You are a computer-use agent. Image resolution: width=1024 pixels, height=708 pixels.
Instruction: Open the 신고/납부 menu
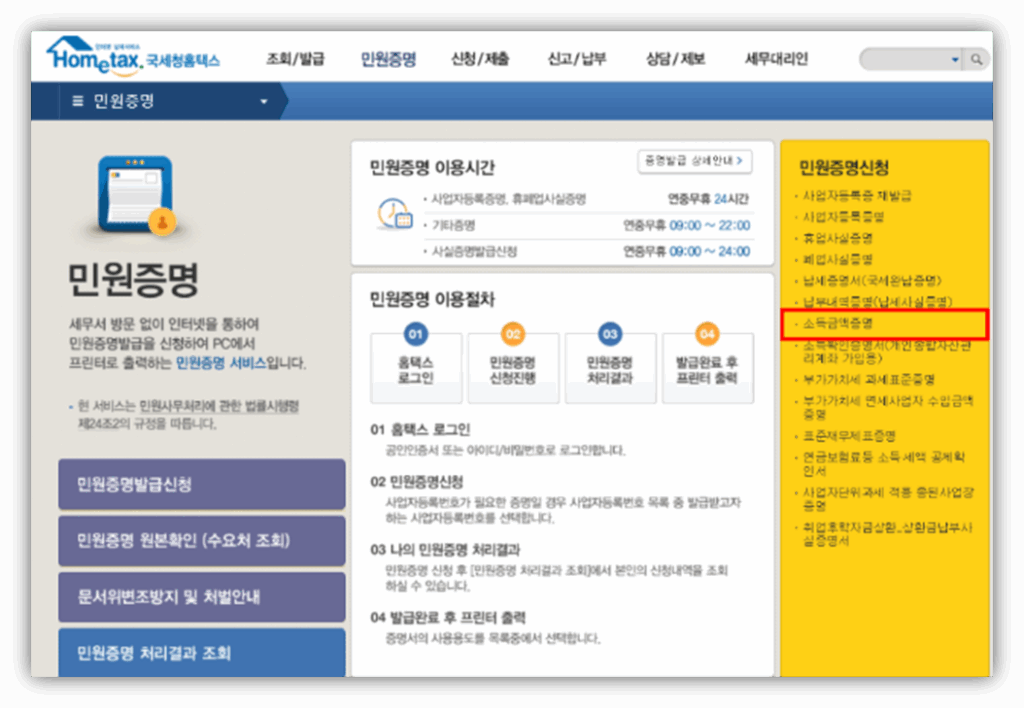coord(577,59)
